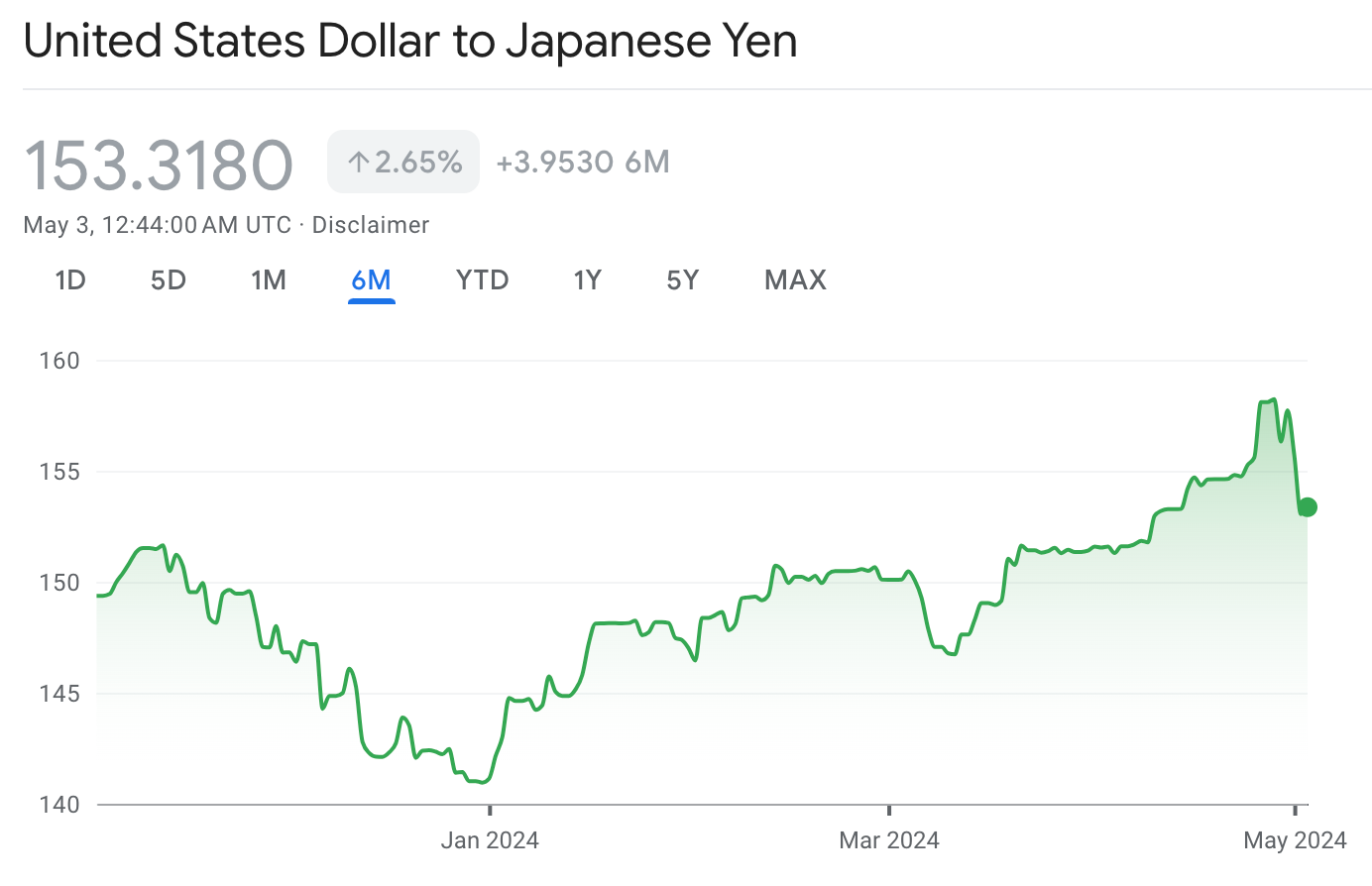Viewport: 1372px width, 886px height.
Task: Switch to the 1D time range
Action: click(69, 280)
